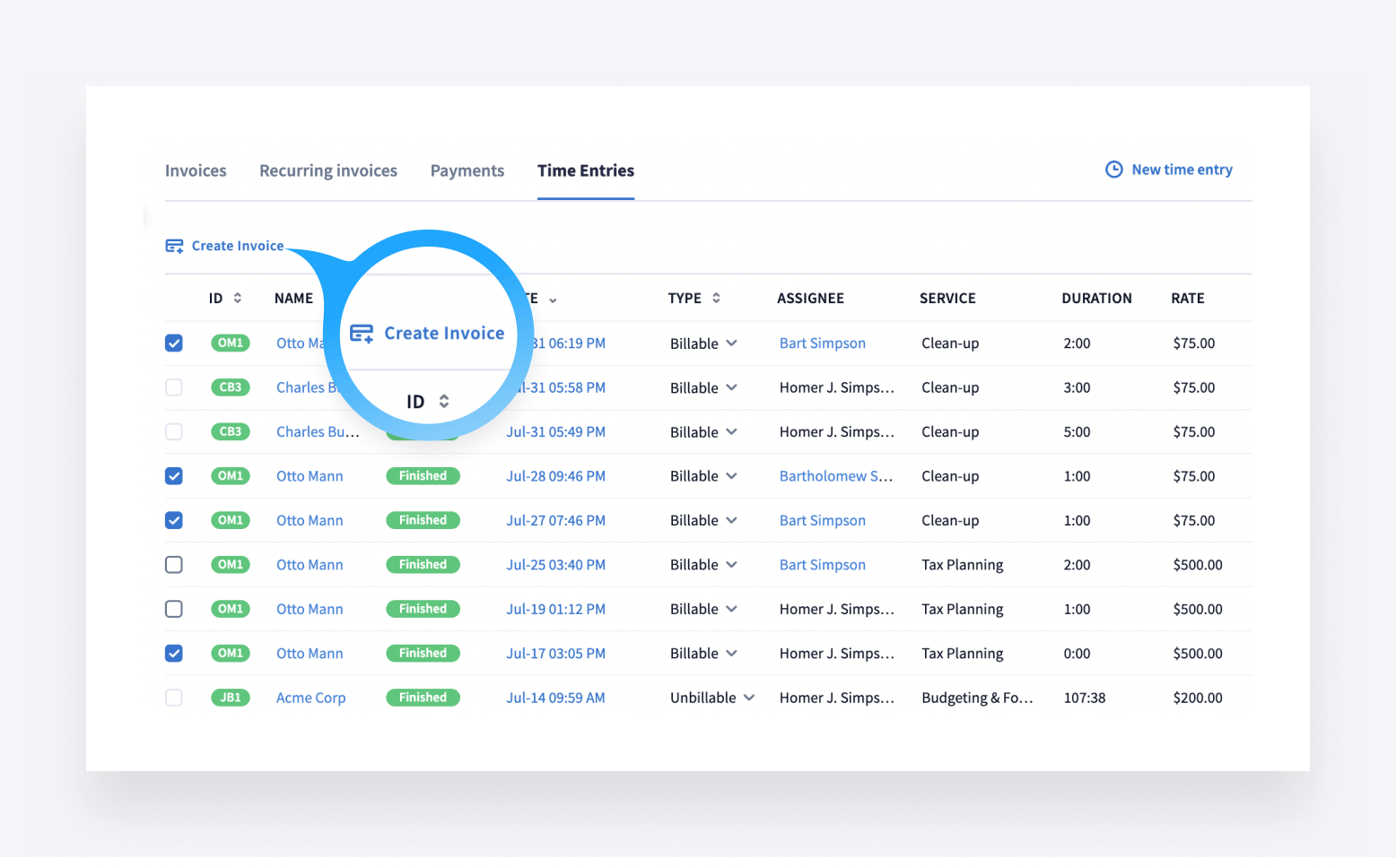This screenshot has width=1396, height=868.
Task: Click the TYPE column sort arrows
Action: 716,298
